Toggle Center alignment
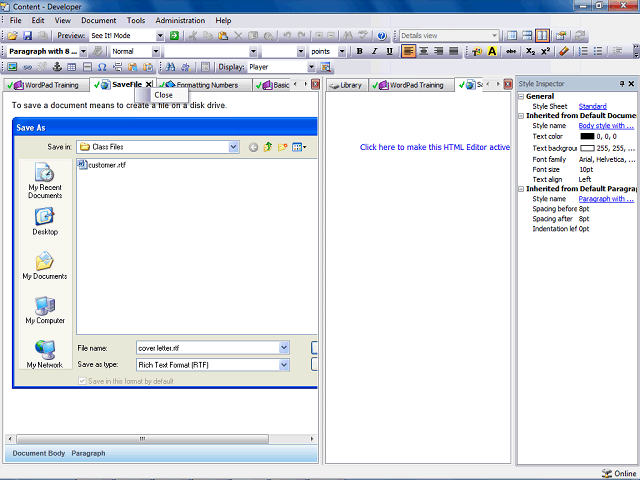Viewport: 640px width, 480px height. [424, 51]
